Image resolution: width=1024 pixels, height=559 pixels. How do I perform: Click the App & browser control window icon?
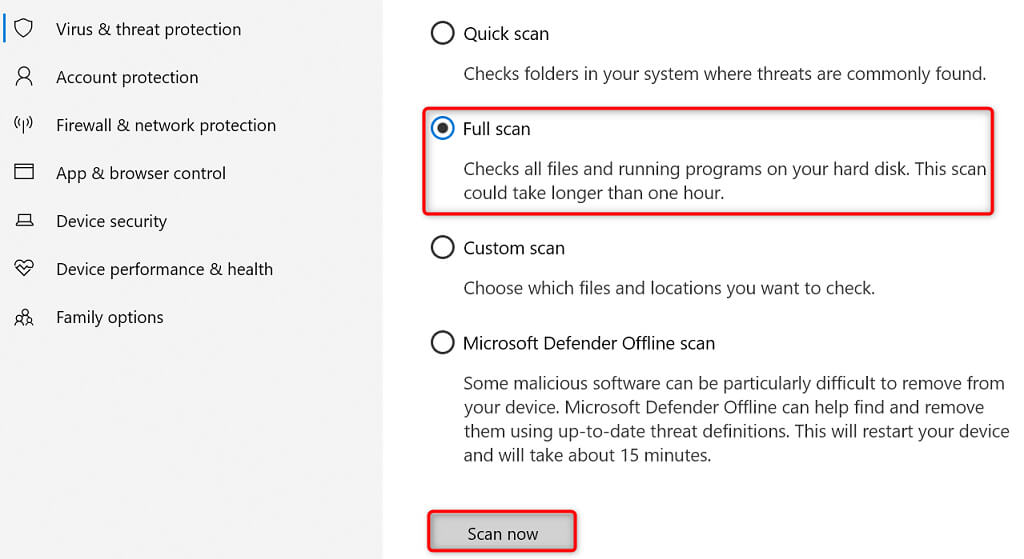coord(24,172)
